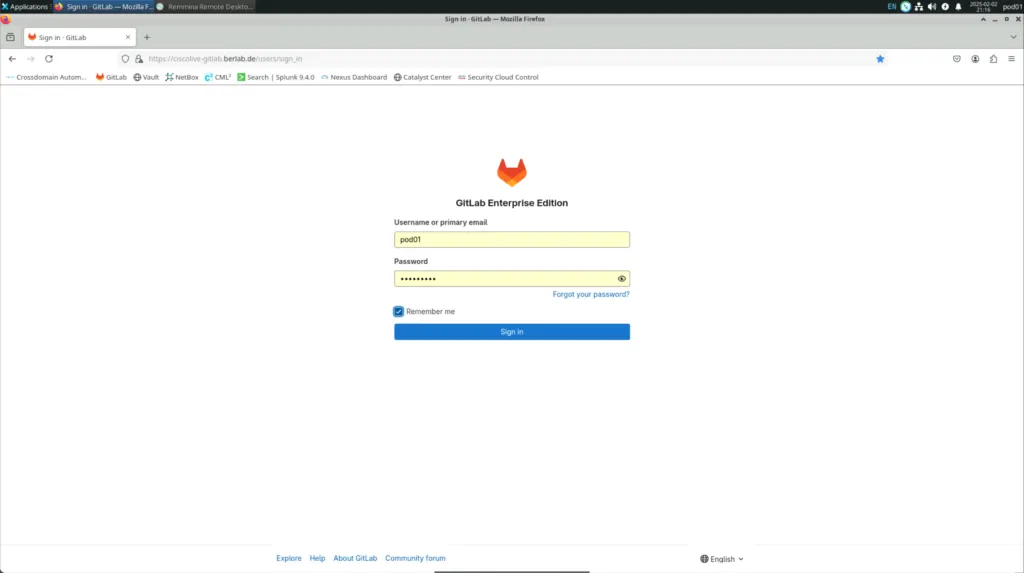Open the GitLab bookmark in bookmarks bar
This screenshot has width=1024, height=573.
coord(111,77)
